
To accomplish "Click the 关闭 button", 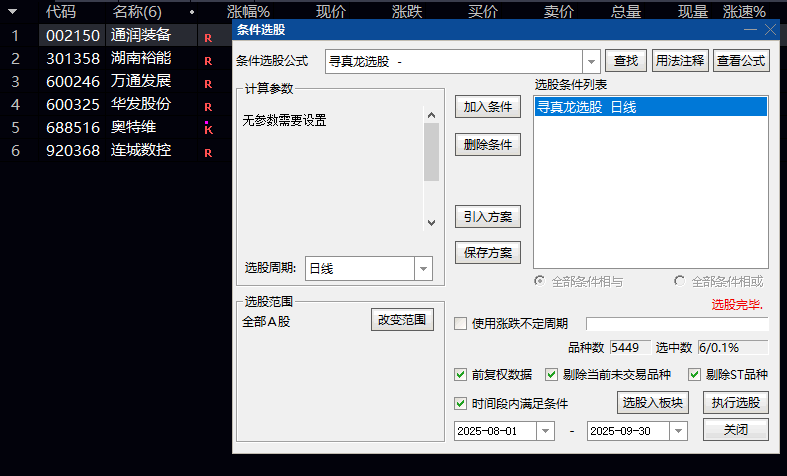I will point(736,430).
